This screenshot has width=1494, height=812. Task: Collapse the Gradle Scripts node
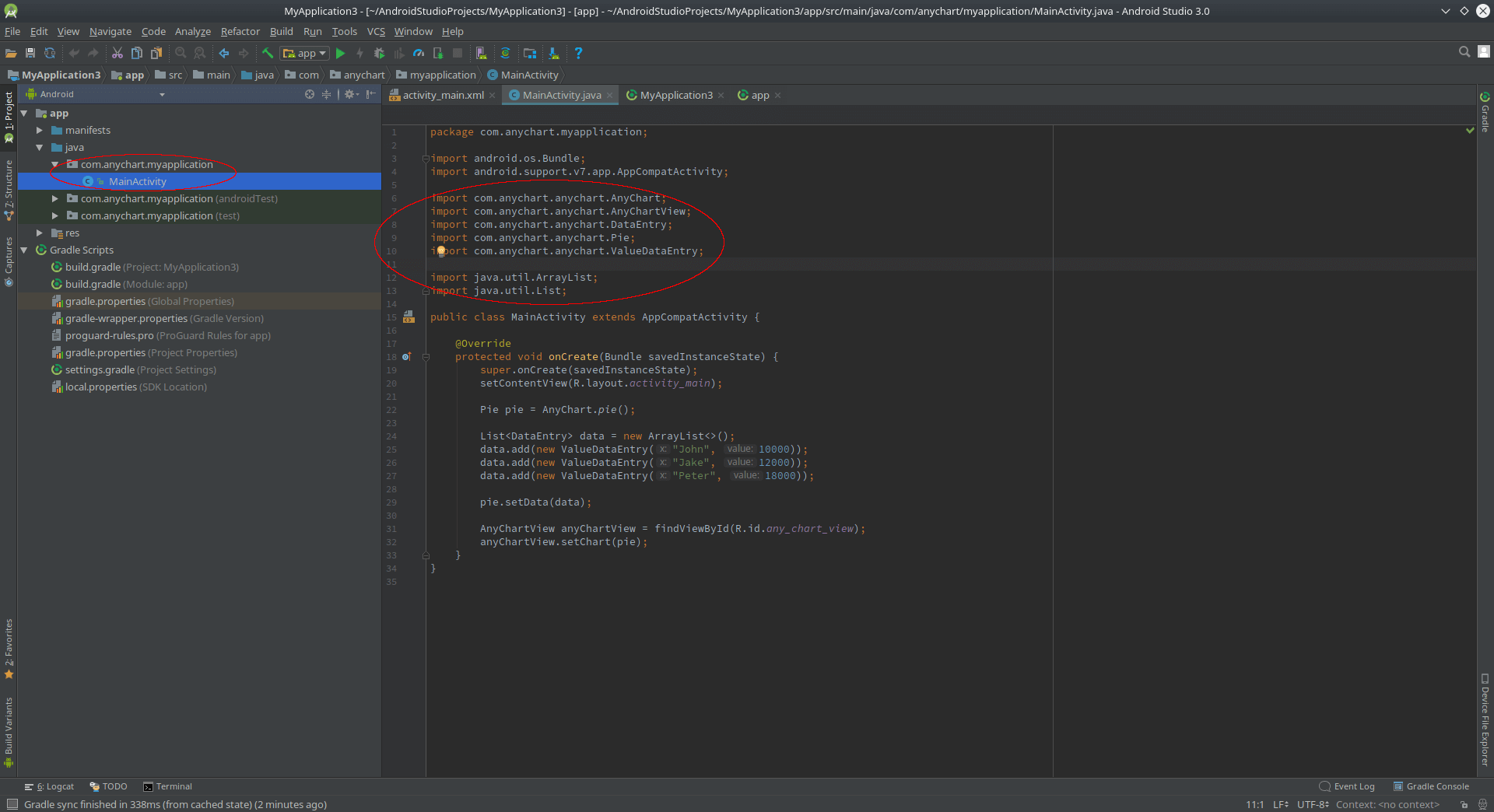[x=24, y=250]
